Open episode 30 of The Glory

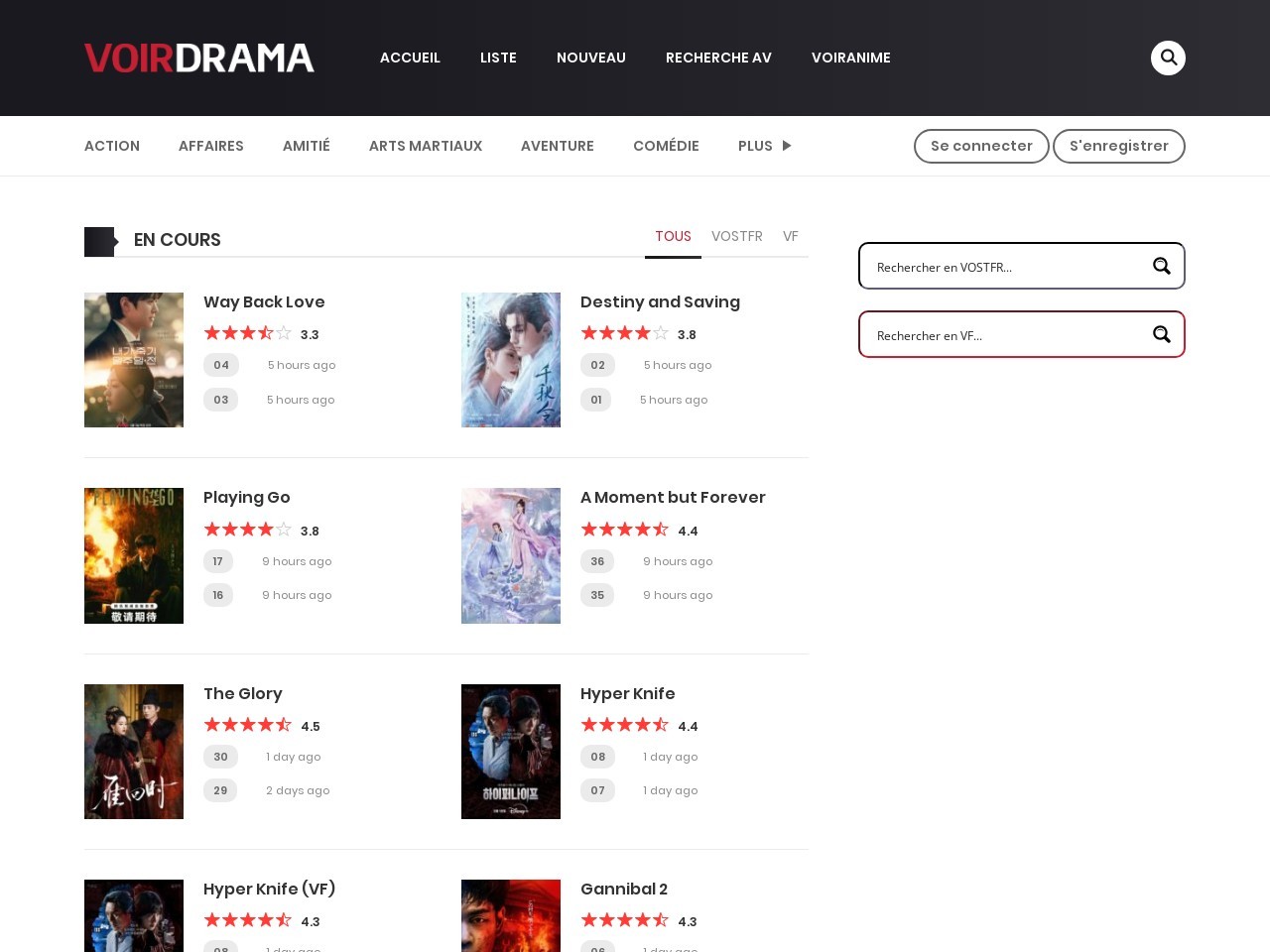pyautogui.click(x=220, y=757)
